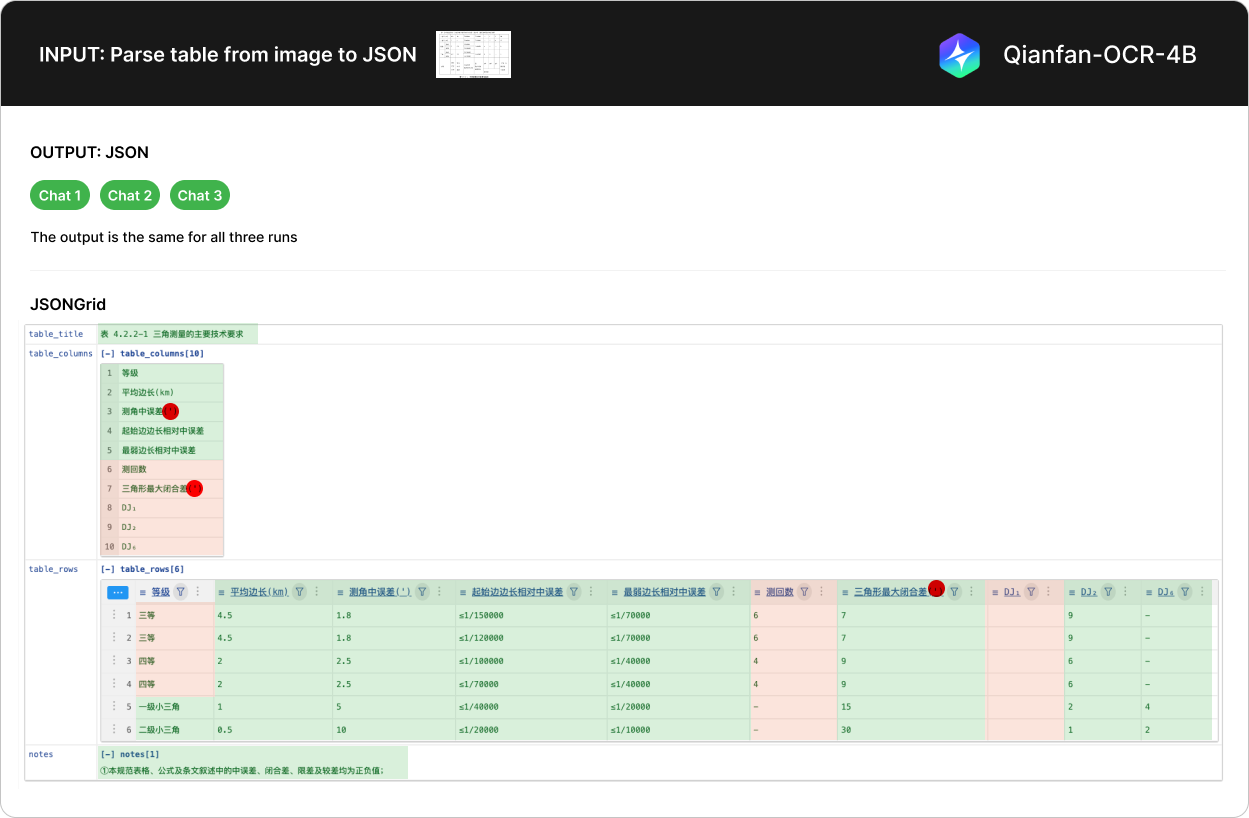Select the table_title value cell
The image size is (1249, 818).
177,334
